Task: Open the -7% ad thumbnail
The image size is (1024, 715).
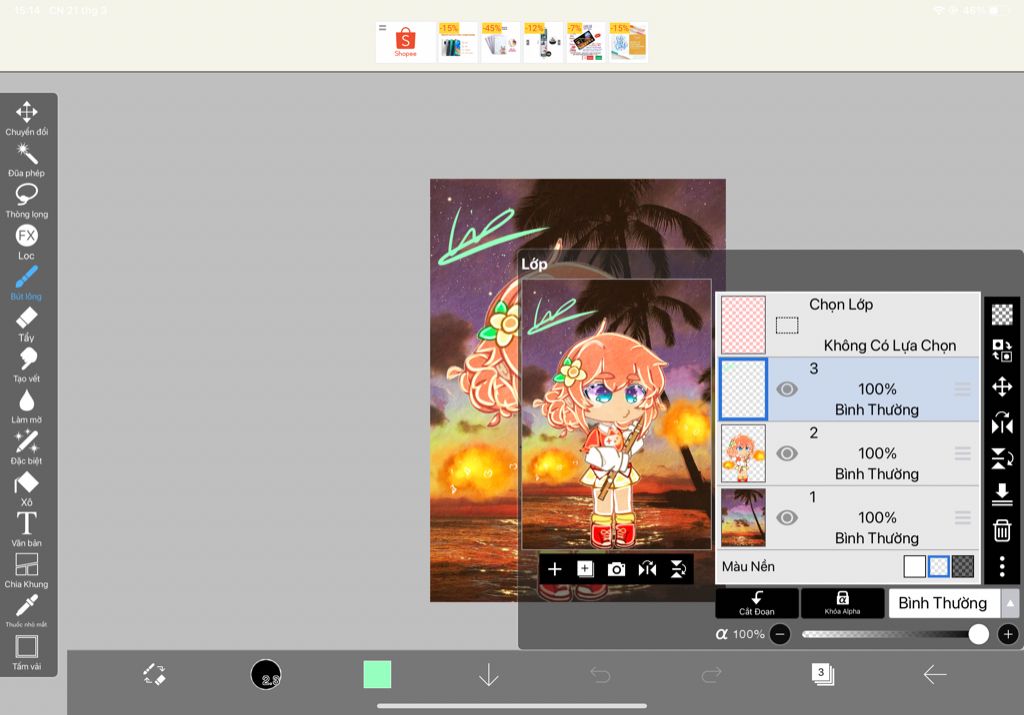Action: (x=586, y=42)
